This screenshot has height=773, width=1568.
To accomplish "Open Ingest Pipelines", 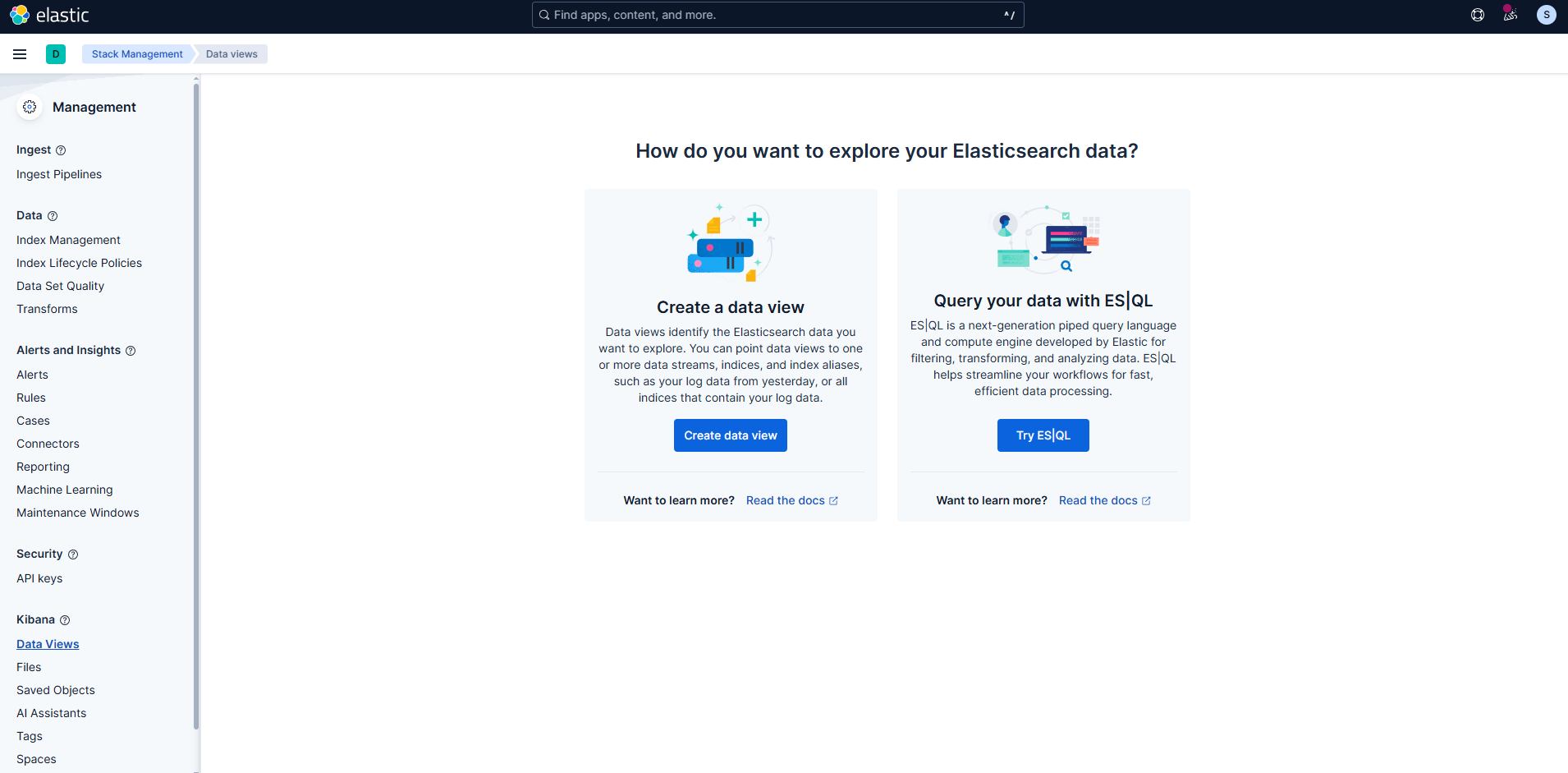I will 59,174.
